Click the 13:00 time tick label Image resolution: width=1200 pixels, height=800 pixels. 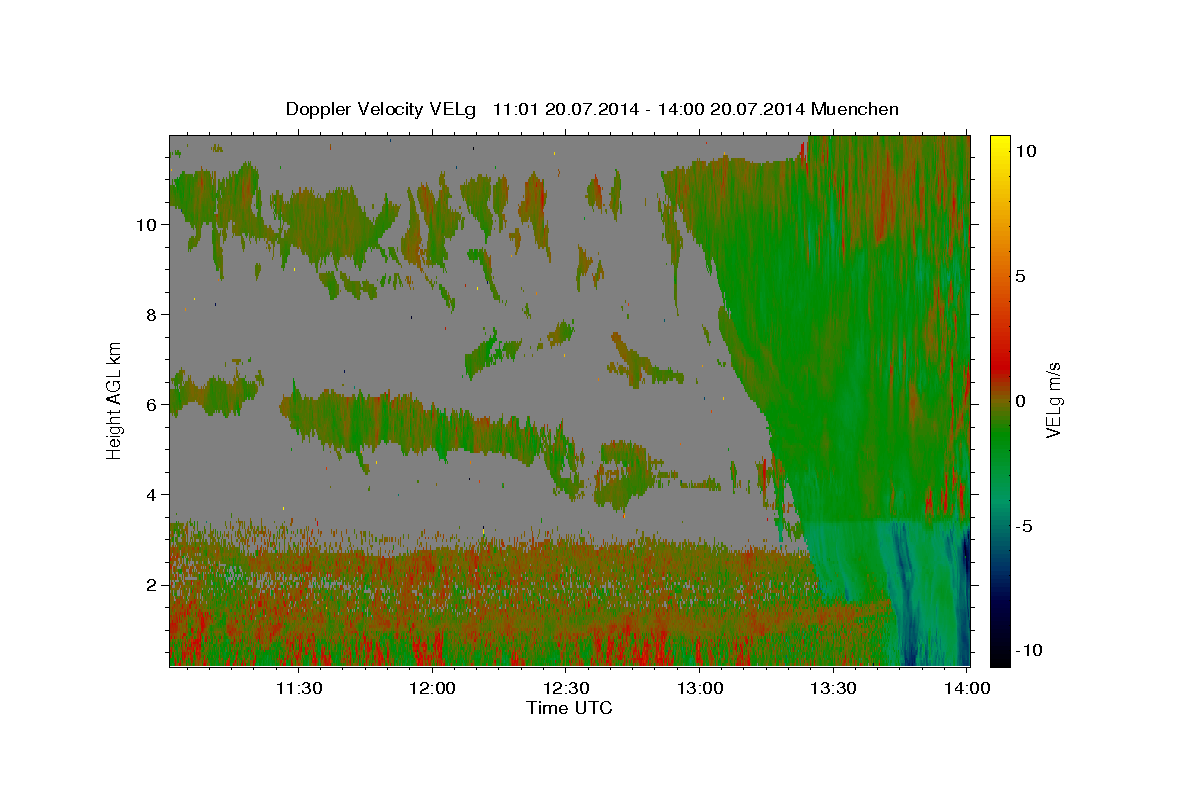tap(699, 688)
